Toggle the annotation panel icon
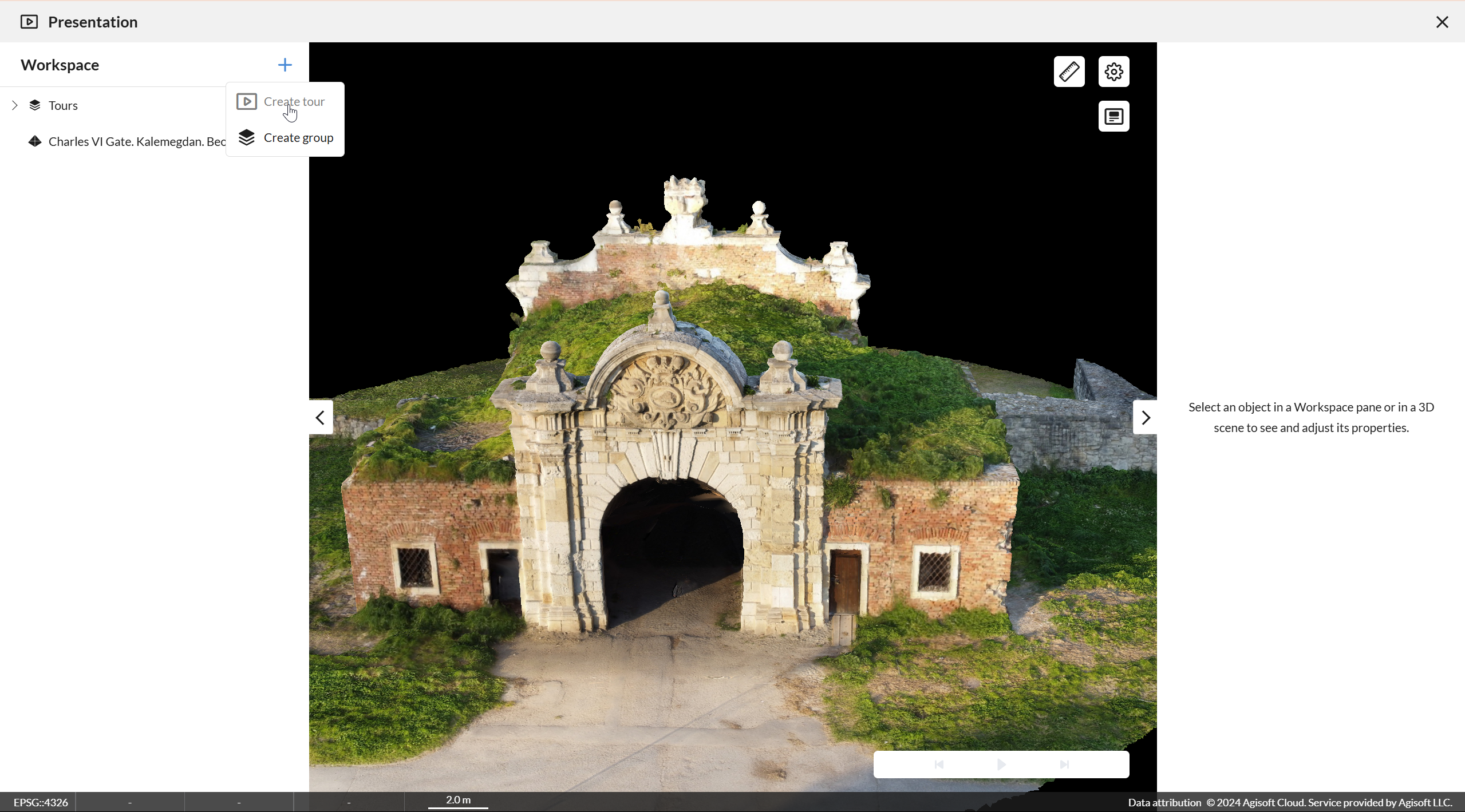1465x812 pixels. [x=1113, y=117]
